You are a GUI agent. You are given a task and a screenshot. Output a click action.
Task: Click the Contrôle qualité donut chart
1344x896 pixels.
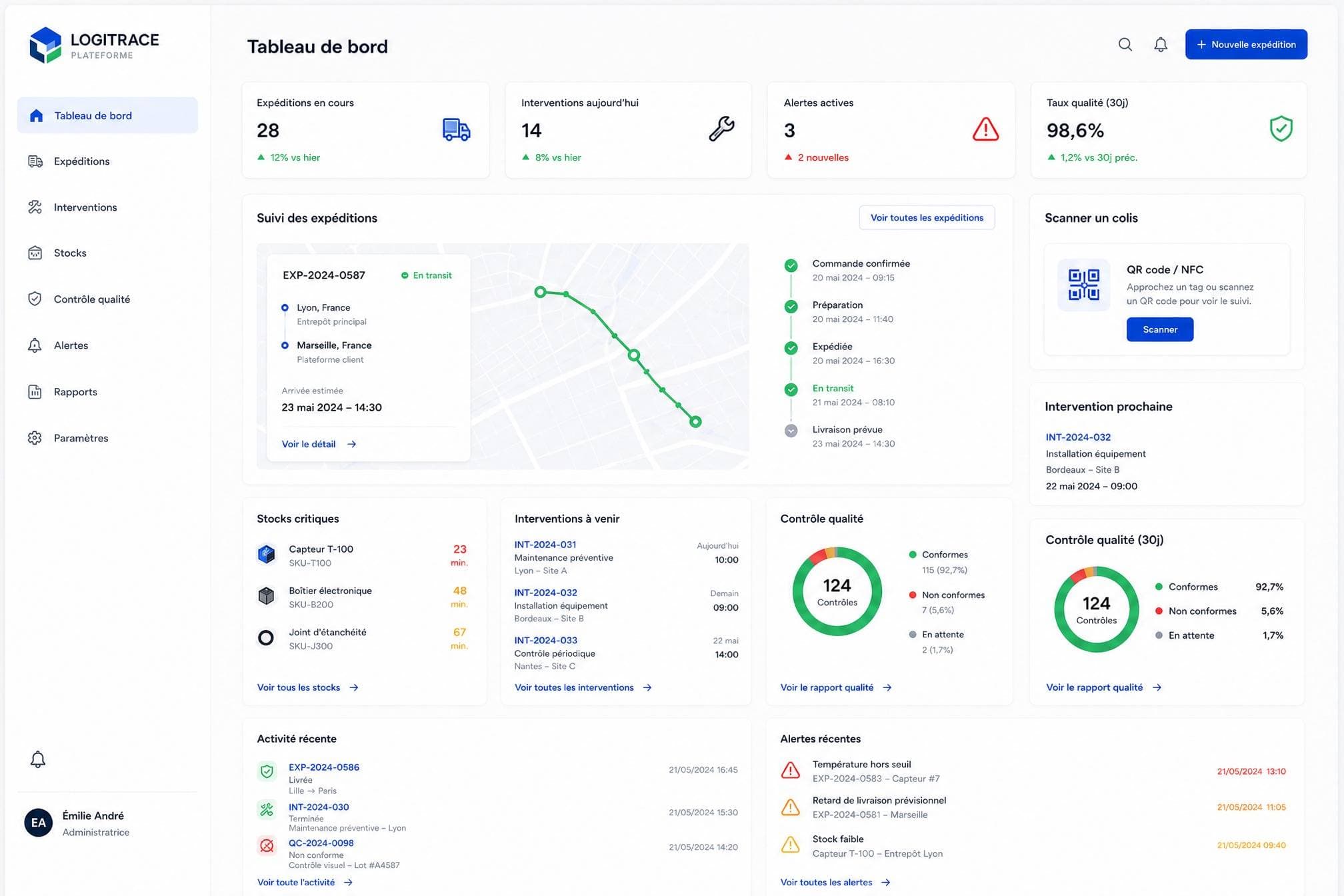tap(837, 591)
